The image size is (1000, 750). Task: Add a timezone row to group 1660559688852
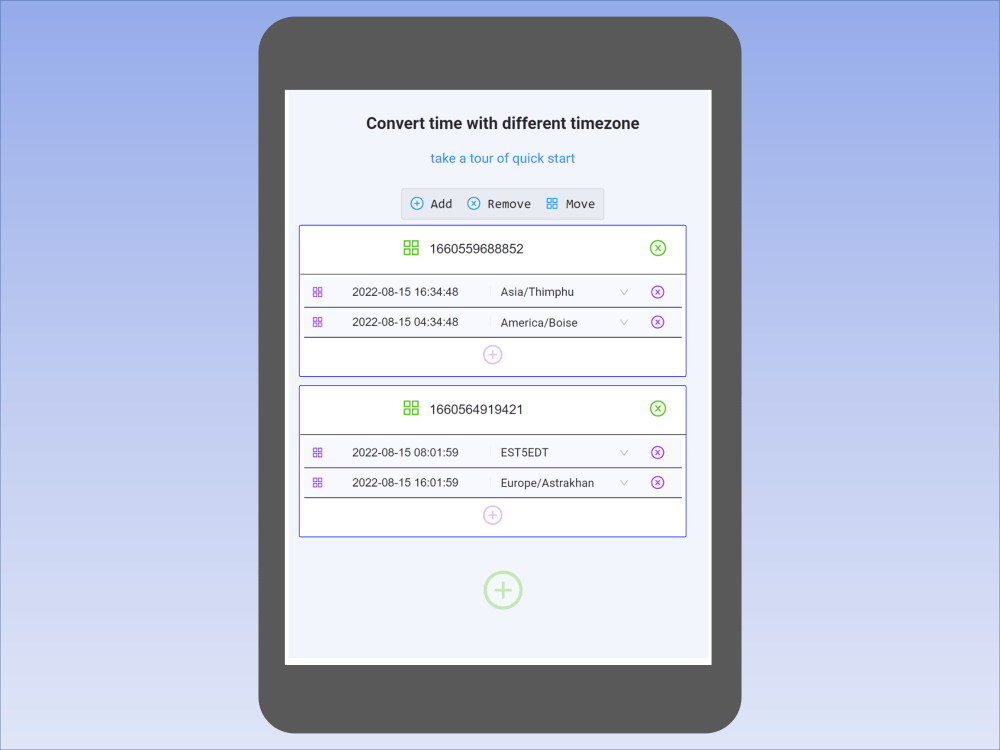492,355
